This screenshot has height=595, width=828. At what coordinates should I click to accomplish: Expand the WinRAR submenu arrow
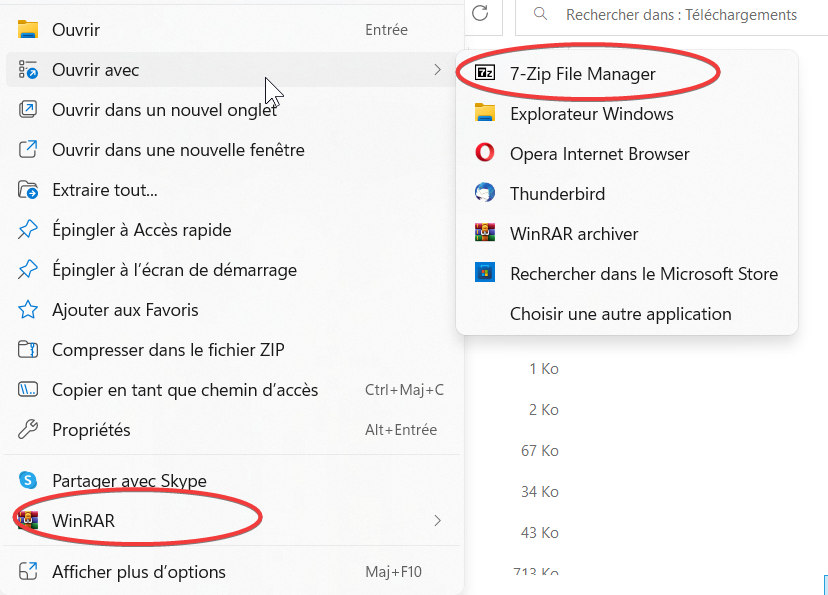coord(437,521)
